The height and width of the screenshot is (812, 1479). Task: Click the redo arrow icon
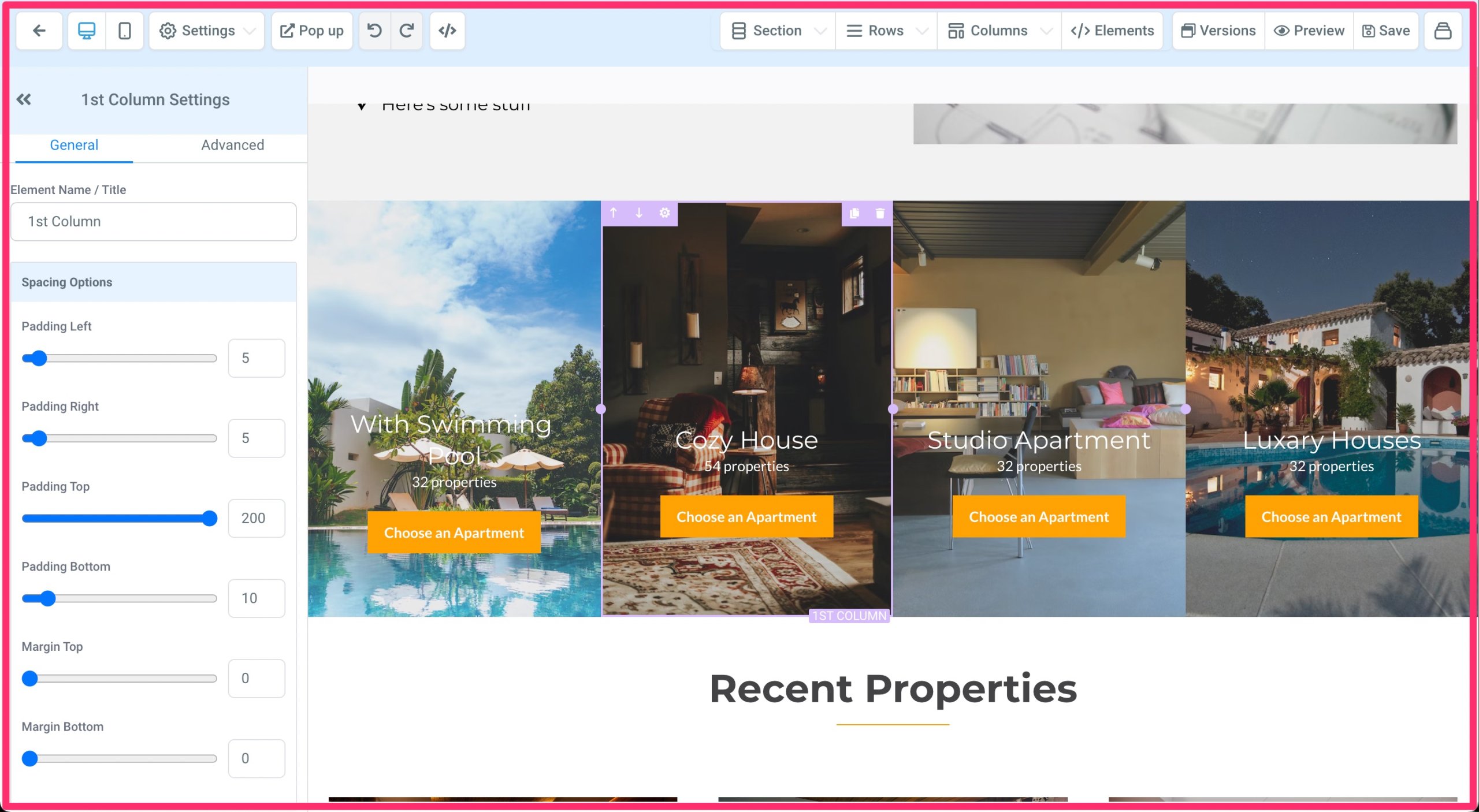pos(407,30)
